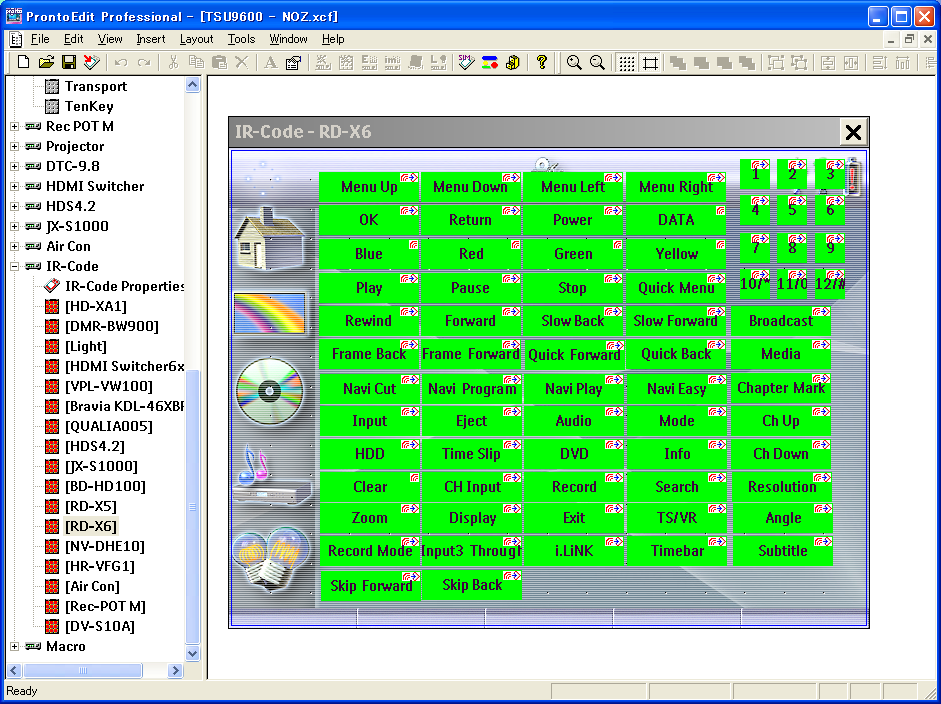Select [BD-HD100] in the tree

coord(105,486)
